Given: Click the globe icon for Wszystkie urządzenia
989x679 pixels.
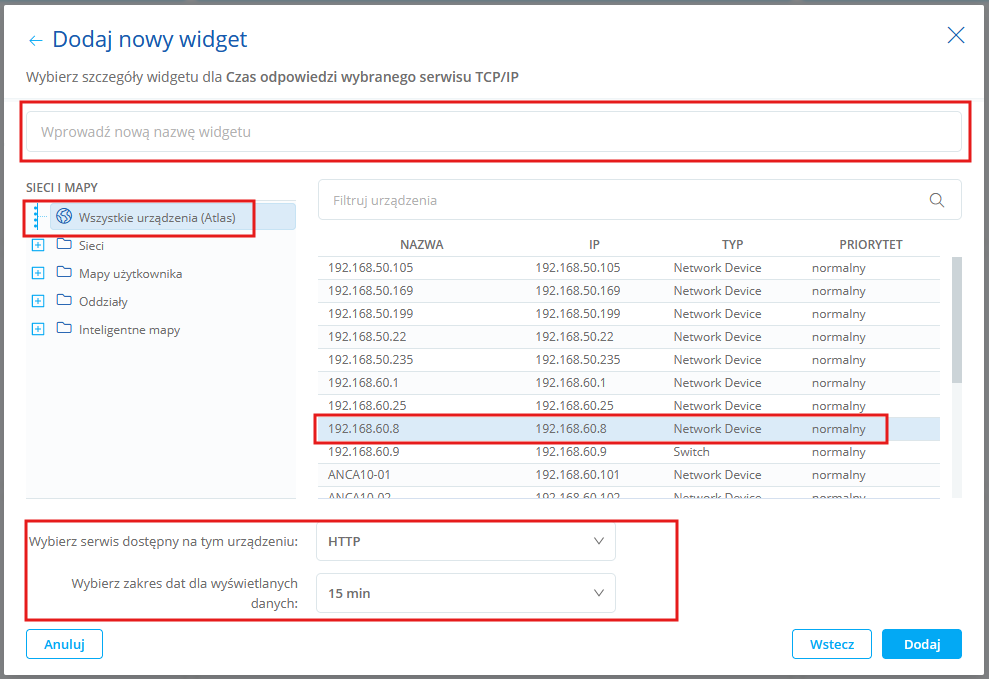Looking at the screenshot, I should 64,217.
